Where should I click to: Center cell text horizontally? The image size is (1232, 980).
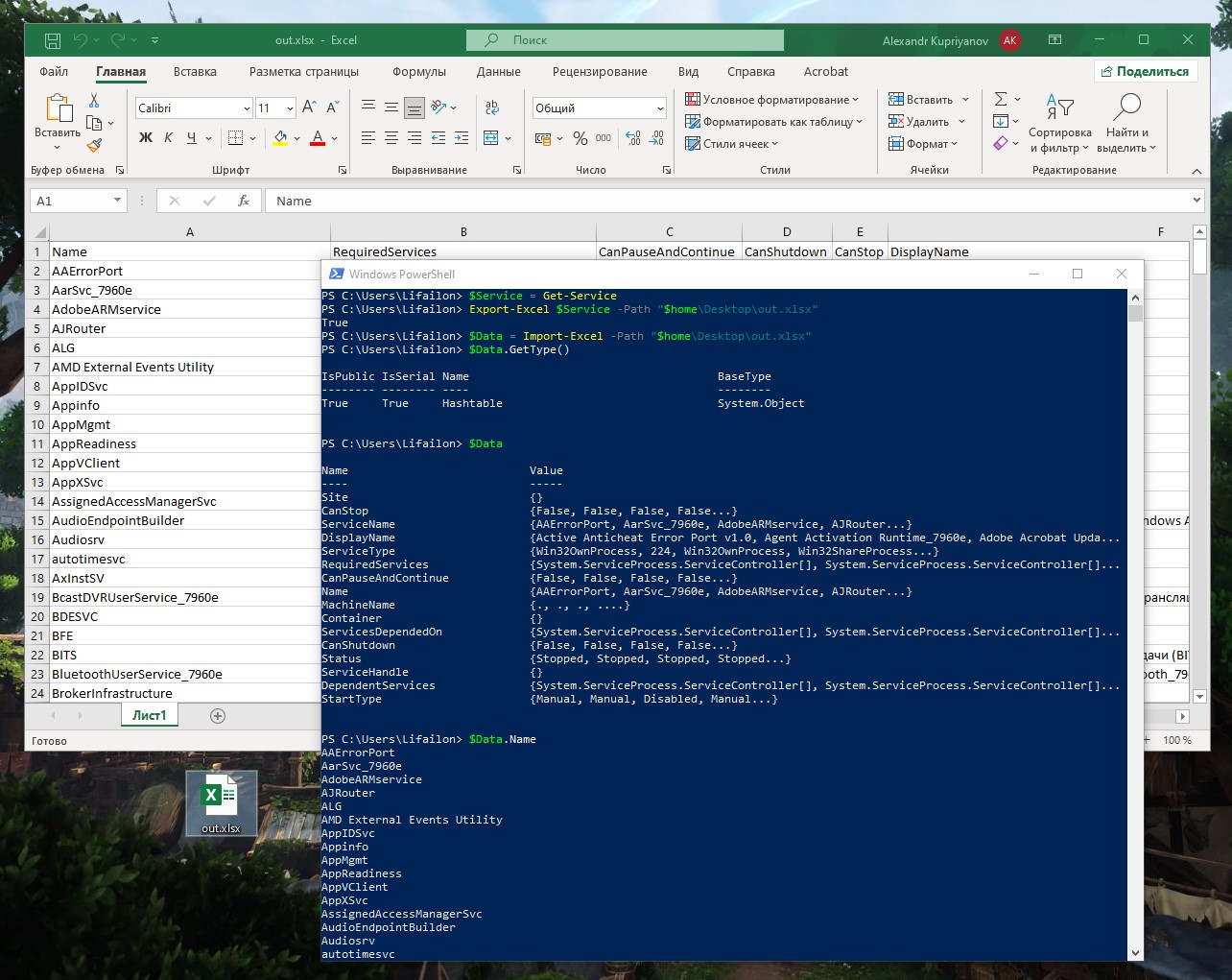pos(391,138)
